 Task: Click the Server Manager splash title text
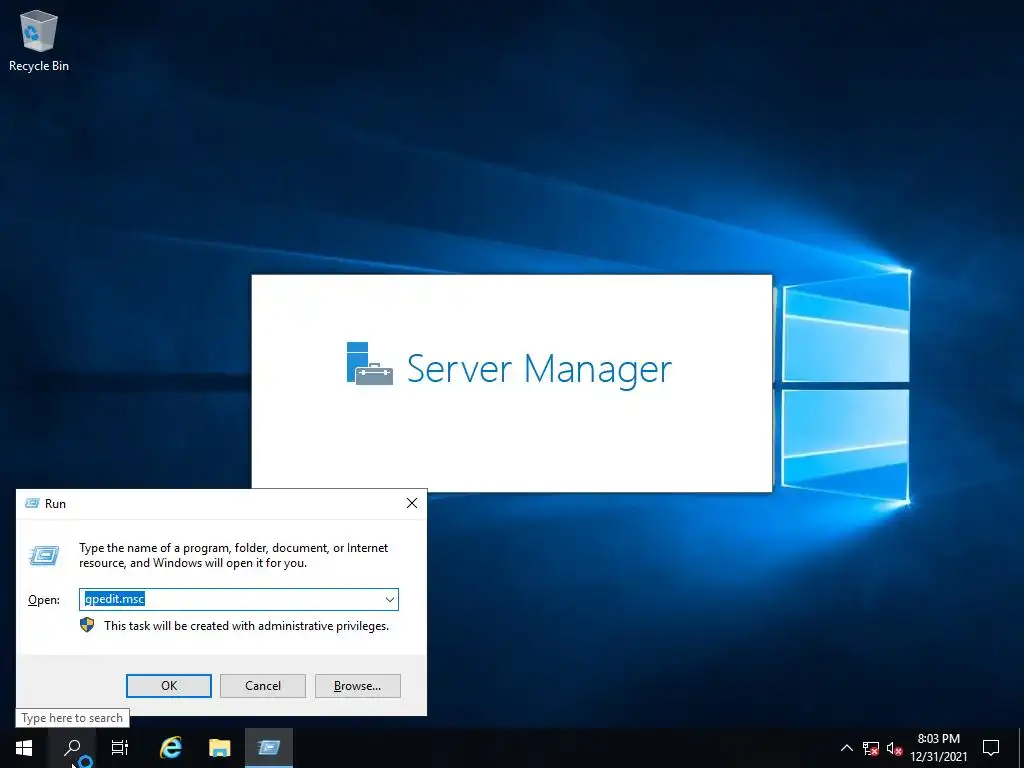pyautogui.click(x=539, y=369)
